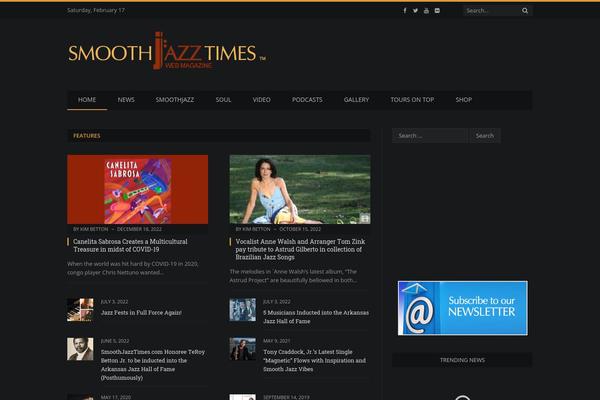Open 5 Musicians Inducted Arkansas Hall article
Viewport: 600px width, 400px height.
(316, 317)
